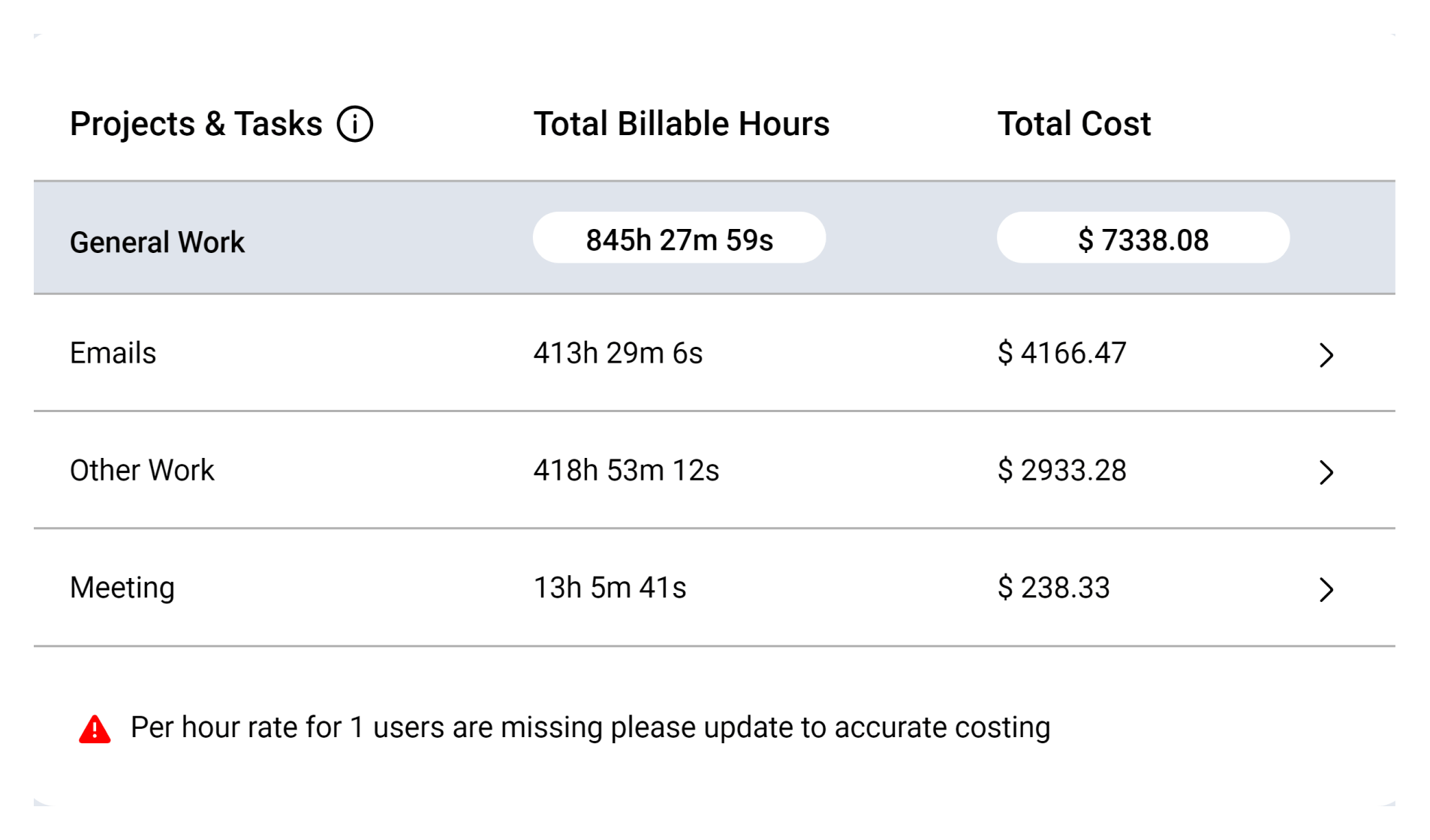The width and height of the screenshot is (1430, 840).
Task: Open details arrow on the Other Work row
Action: pos(1327,472)
